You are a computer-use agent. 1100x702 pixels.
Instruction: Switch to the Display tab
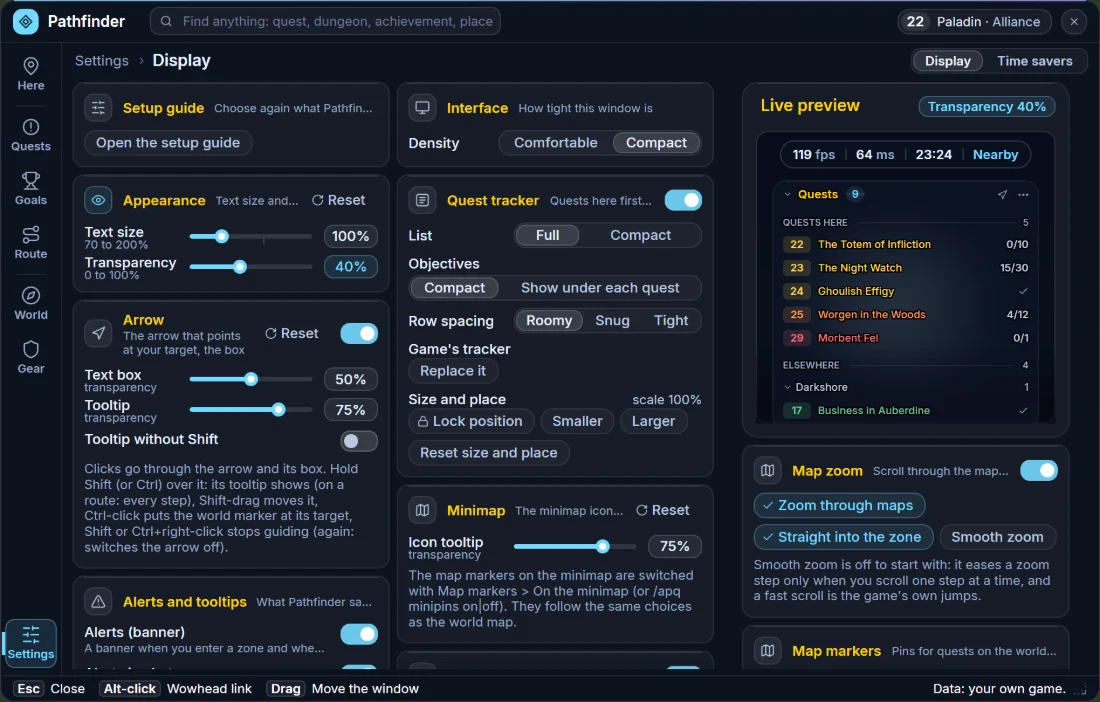[948, 61]
